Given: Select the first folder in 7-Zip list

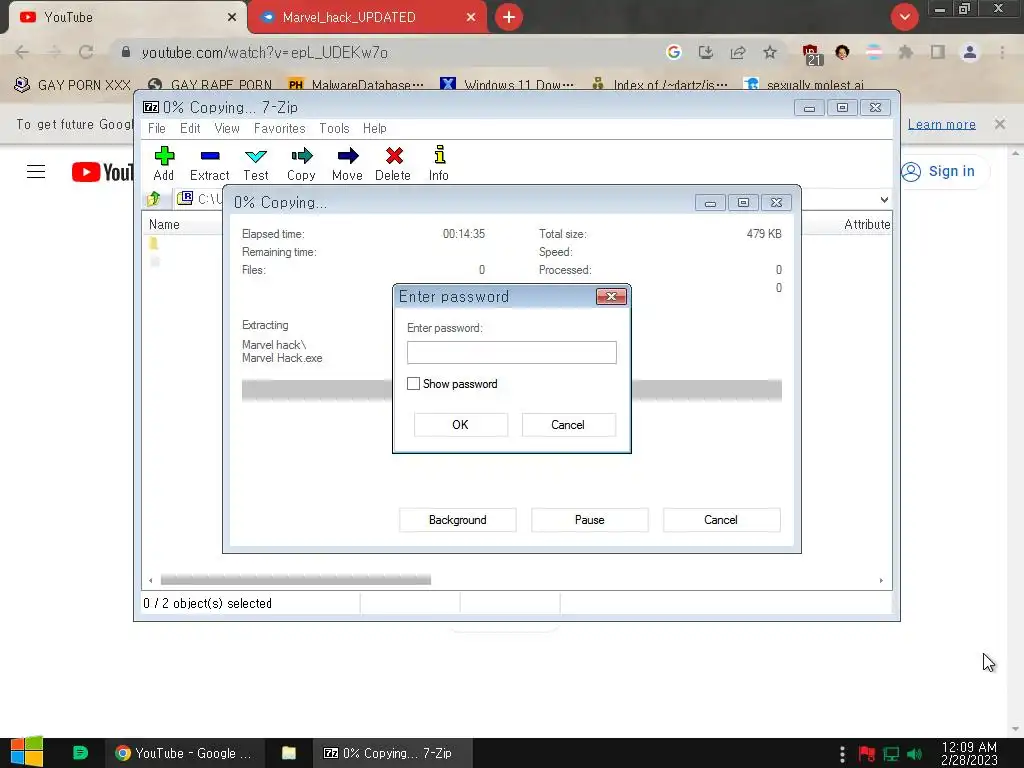Looking at the screenshot, I should pyautogui.click(x=154, y=244).
